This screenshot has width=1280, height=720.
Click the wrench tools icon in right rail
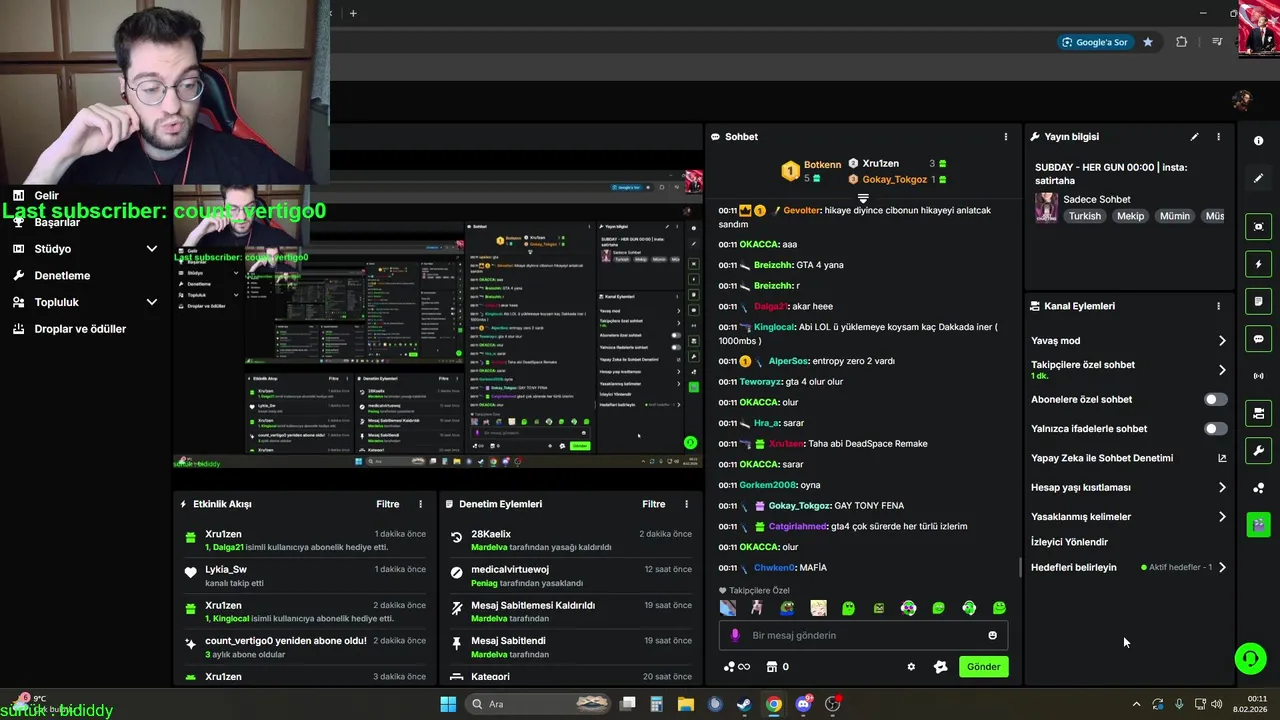coord(1258,450)
